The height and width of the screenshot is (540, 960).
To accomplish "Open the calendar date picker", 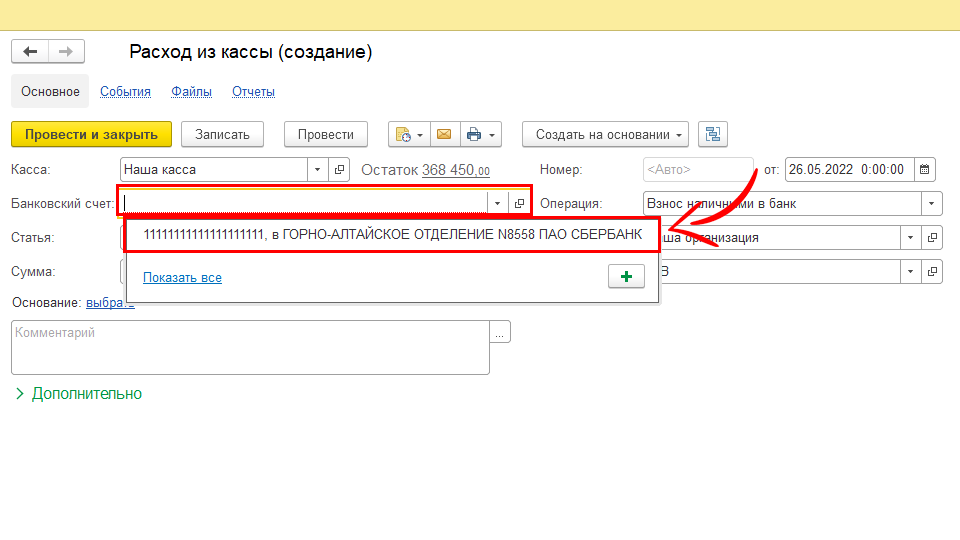I will coord(925,170).
